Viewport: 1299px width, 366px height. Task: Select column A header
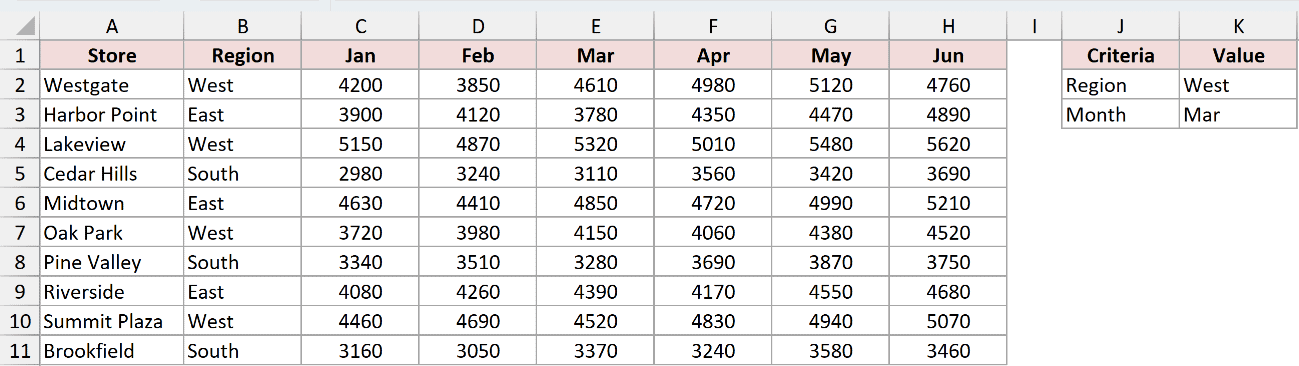[112, 27]
